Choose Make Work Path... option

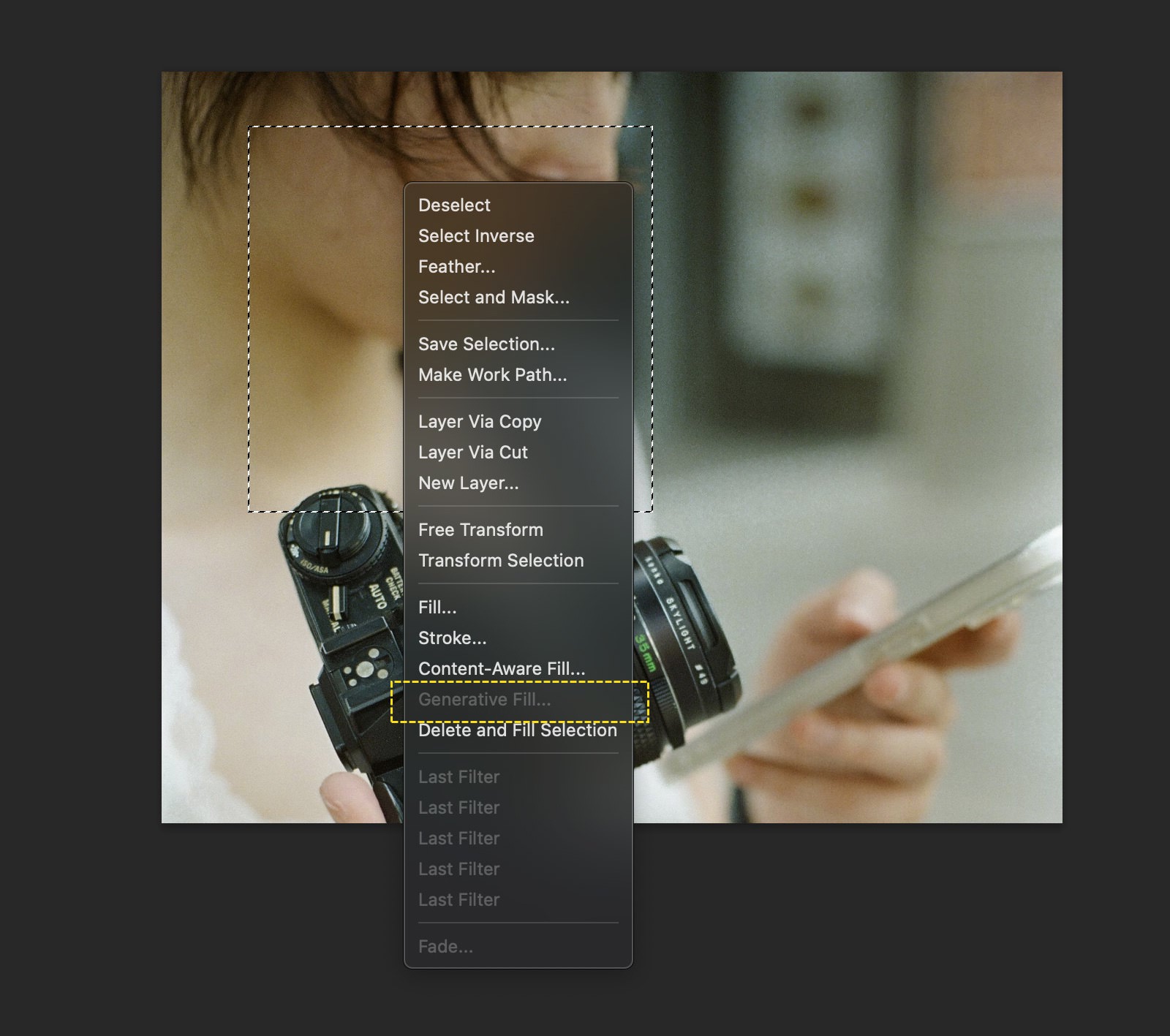click(492, 375)
